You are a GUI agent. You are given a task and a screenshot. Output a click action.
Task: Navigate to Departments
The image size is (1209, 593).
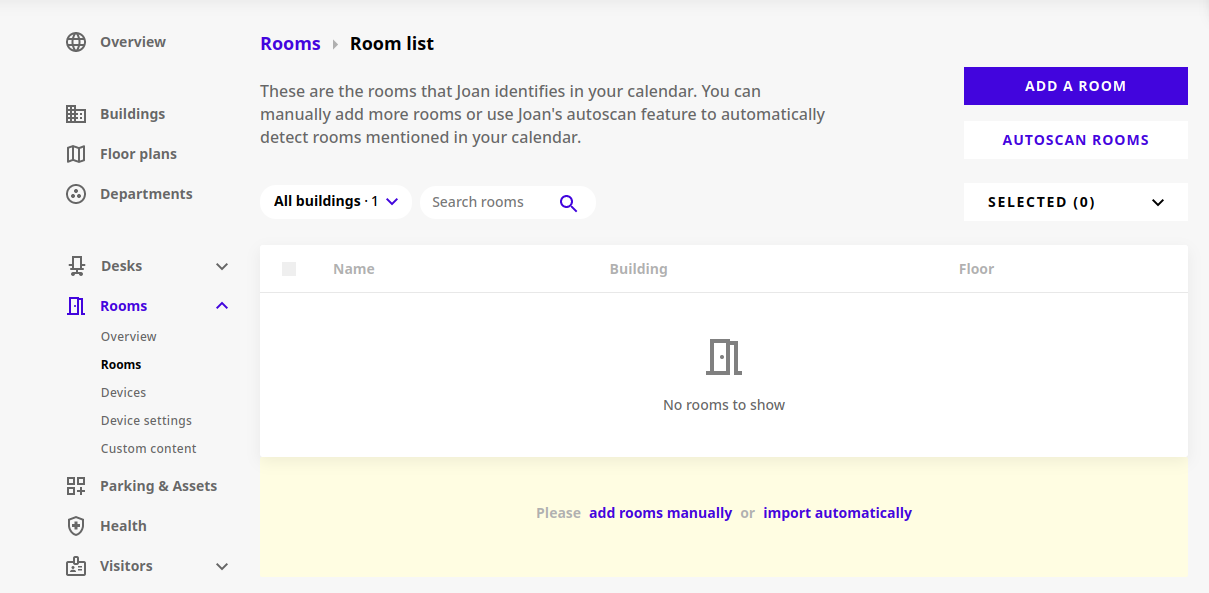[146, 194]
